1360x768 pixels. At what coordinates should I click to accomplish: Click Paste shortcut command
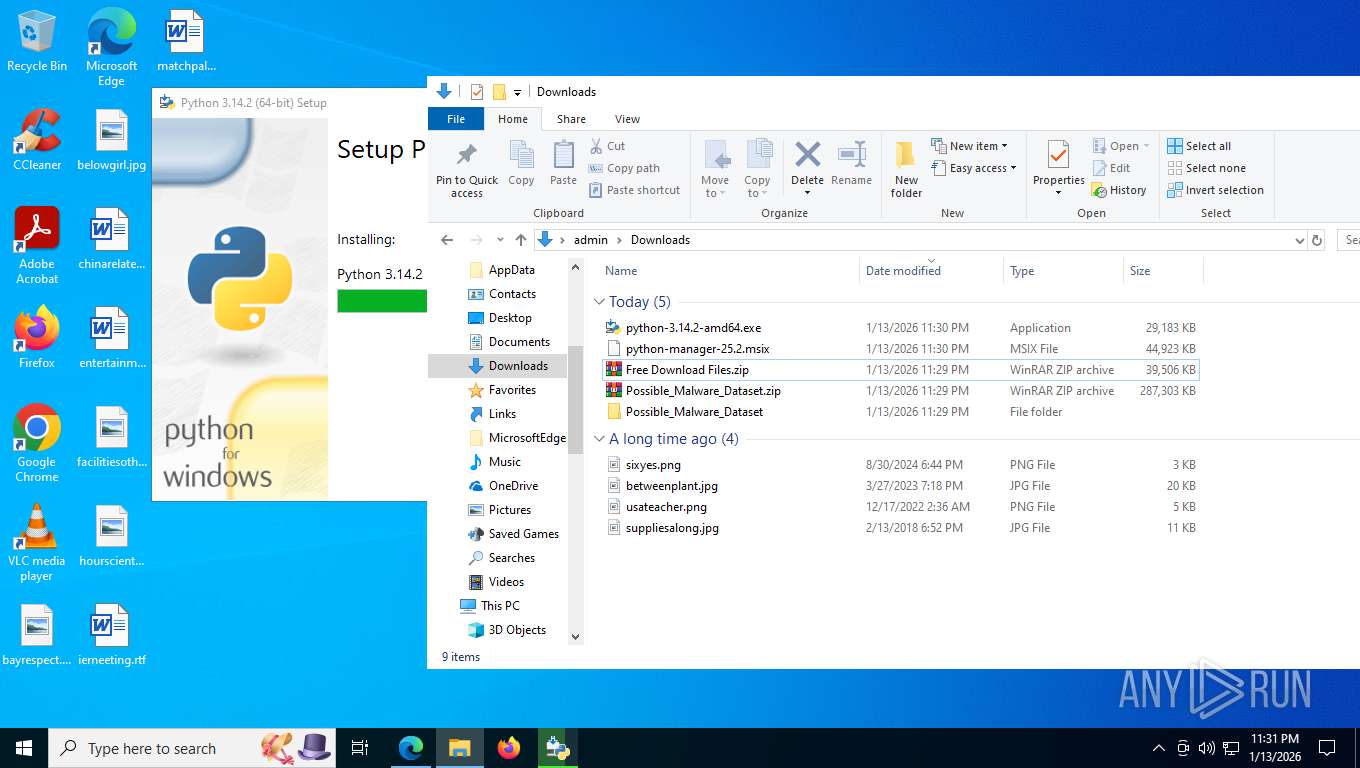coord(634,190)
